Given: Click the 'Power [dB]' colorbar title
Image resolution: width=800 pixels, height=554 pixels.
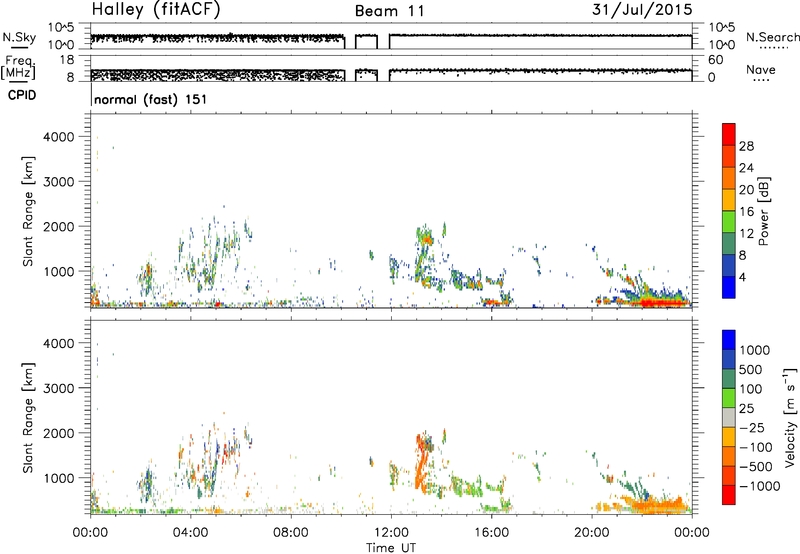Looking at the screenshot, I should click(x=763, y=211).
